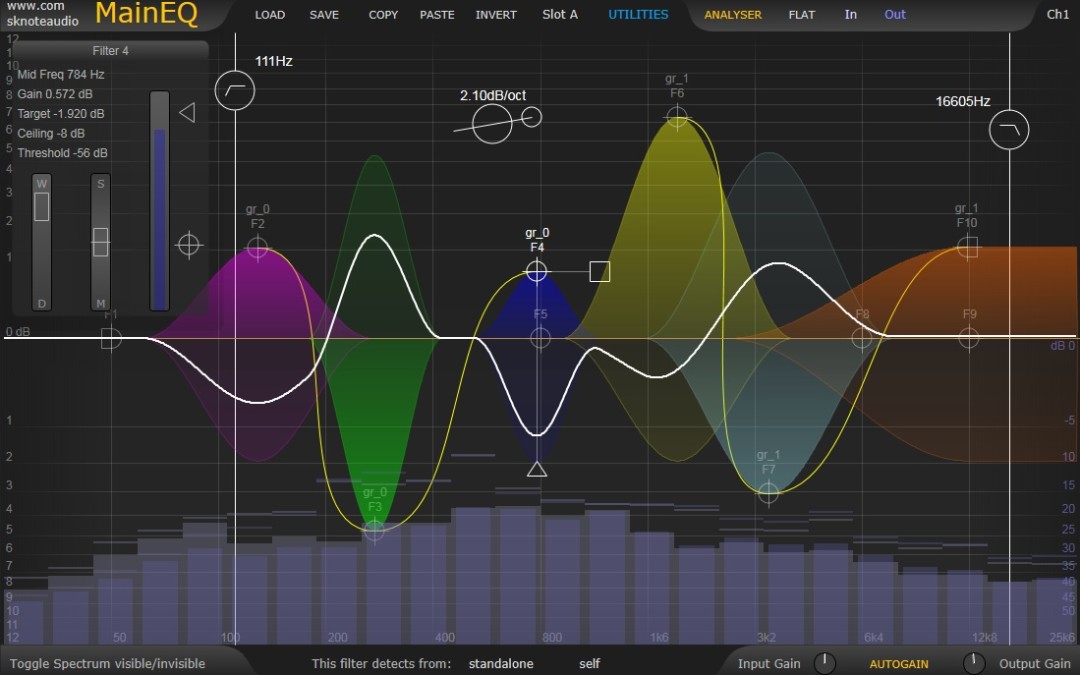Screen dimensions: 1080x675
Task: Switch analyser source to In
Action: click(x=851, y=14)
